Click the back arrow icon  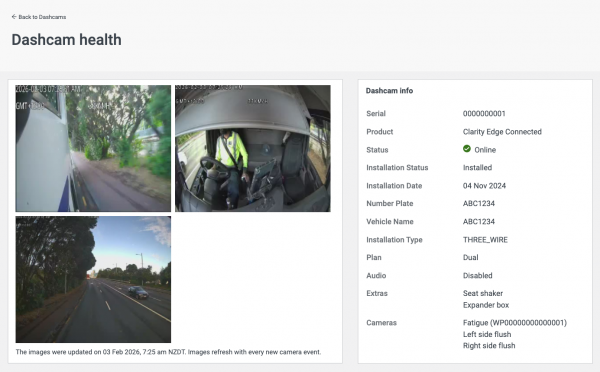tap(14, 17)
